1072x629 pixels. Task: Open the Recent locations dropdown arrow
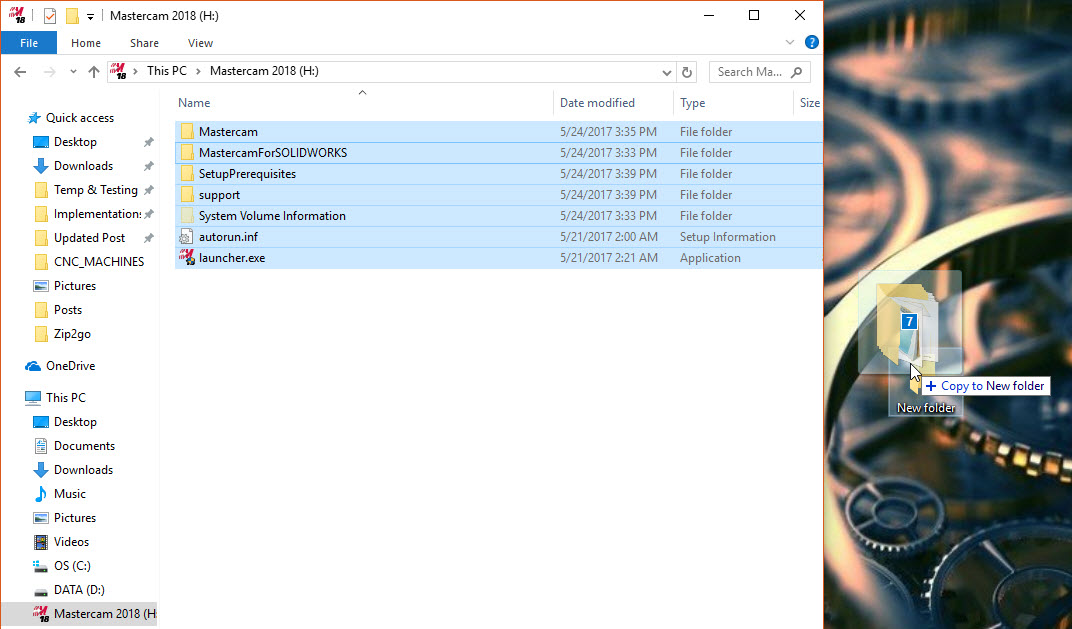[x=73, y=72]
